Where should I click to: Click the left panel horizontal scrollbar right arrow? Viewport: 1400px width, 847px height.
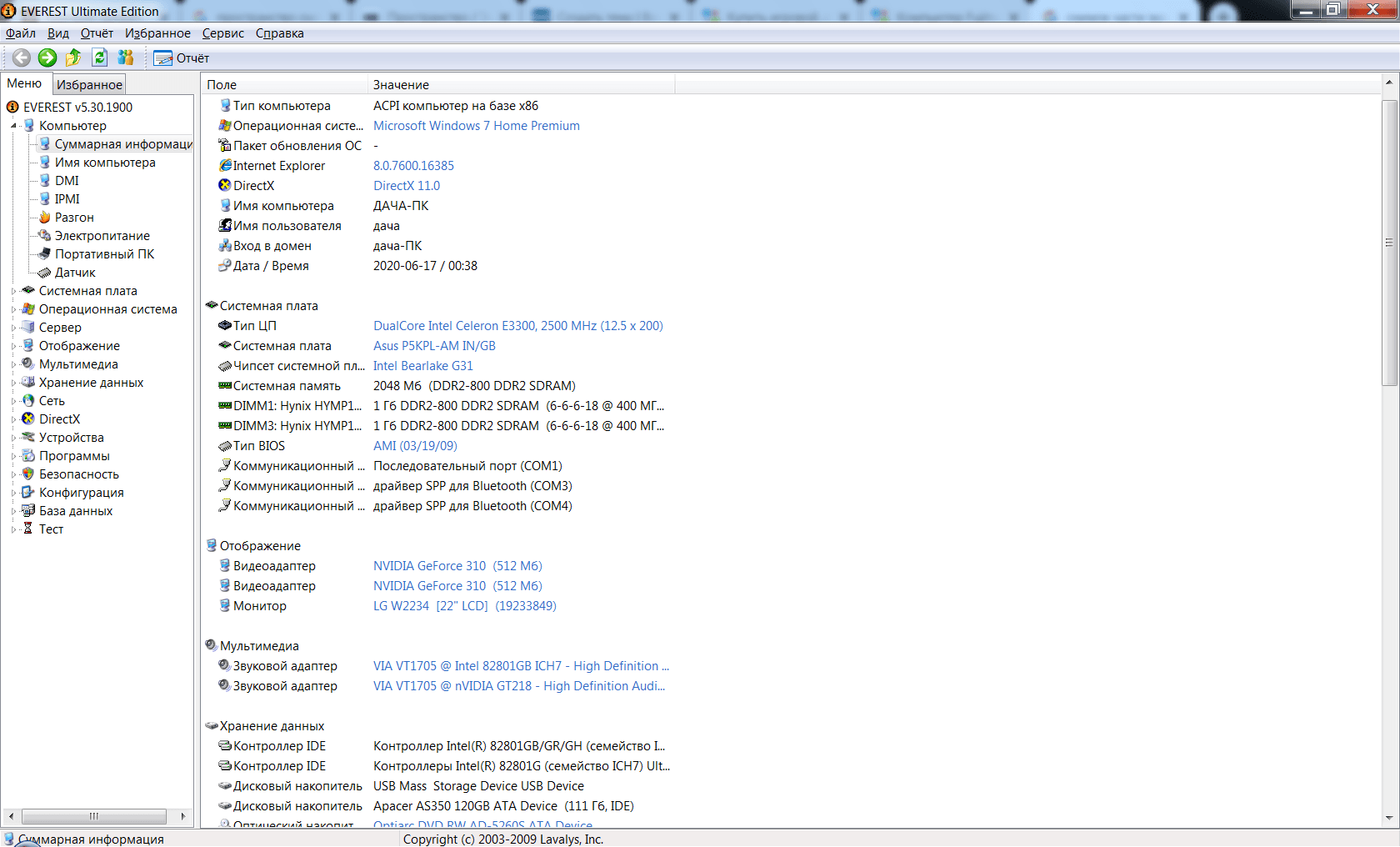pos(182,816)
